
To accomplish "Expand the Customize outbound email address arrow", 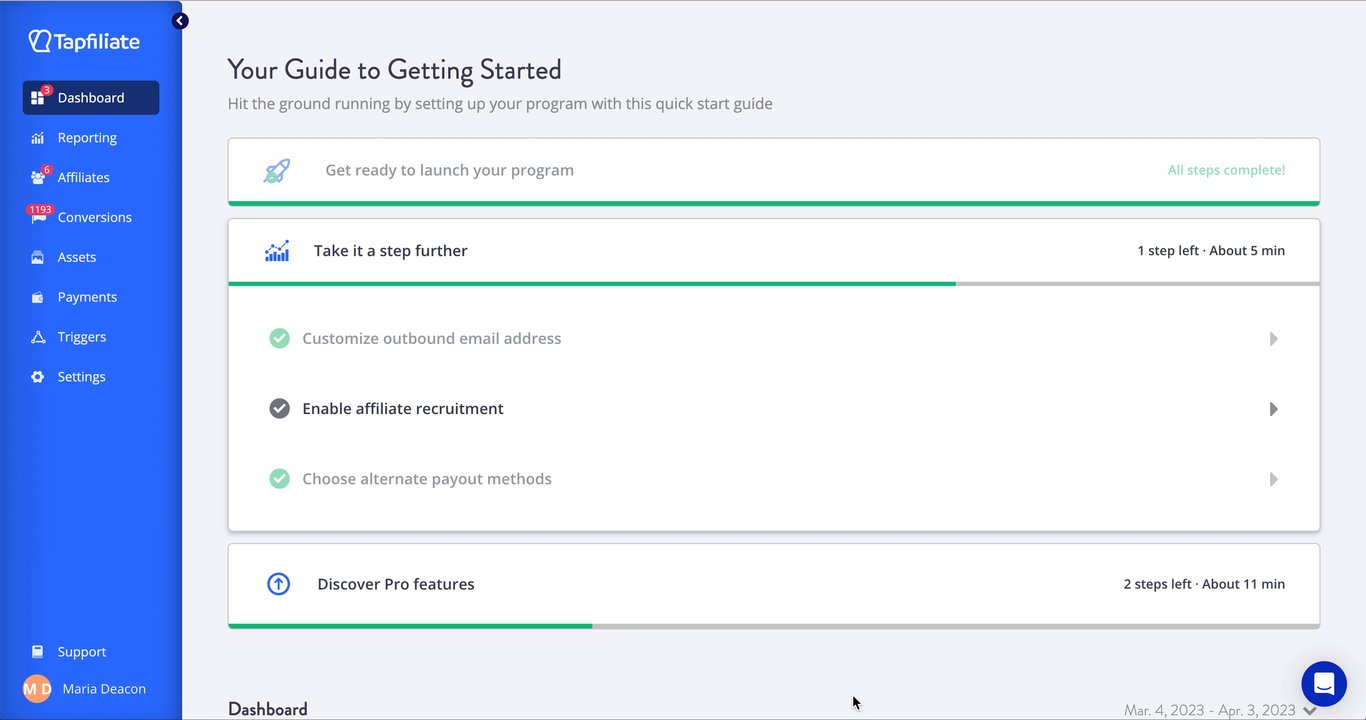I will (1273, 339).
